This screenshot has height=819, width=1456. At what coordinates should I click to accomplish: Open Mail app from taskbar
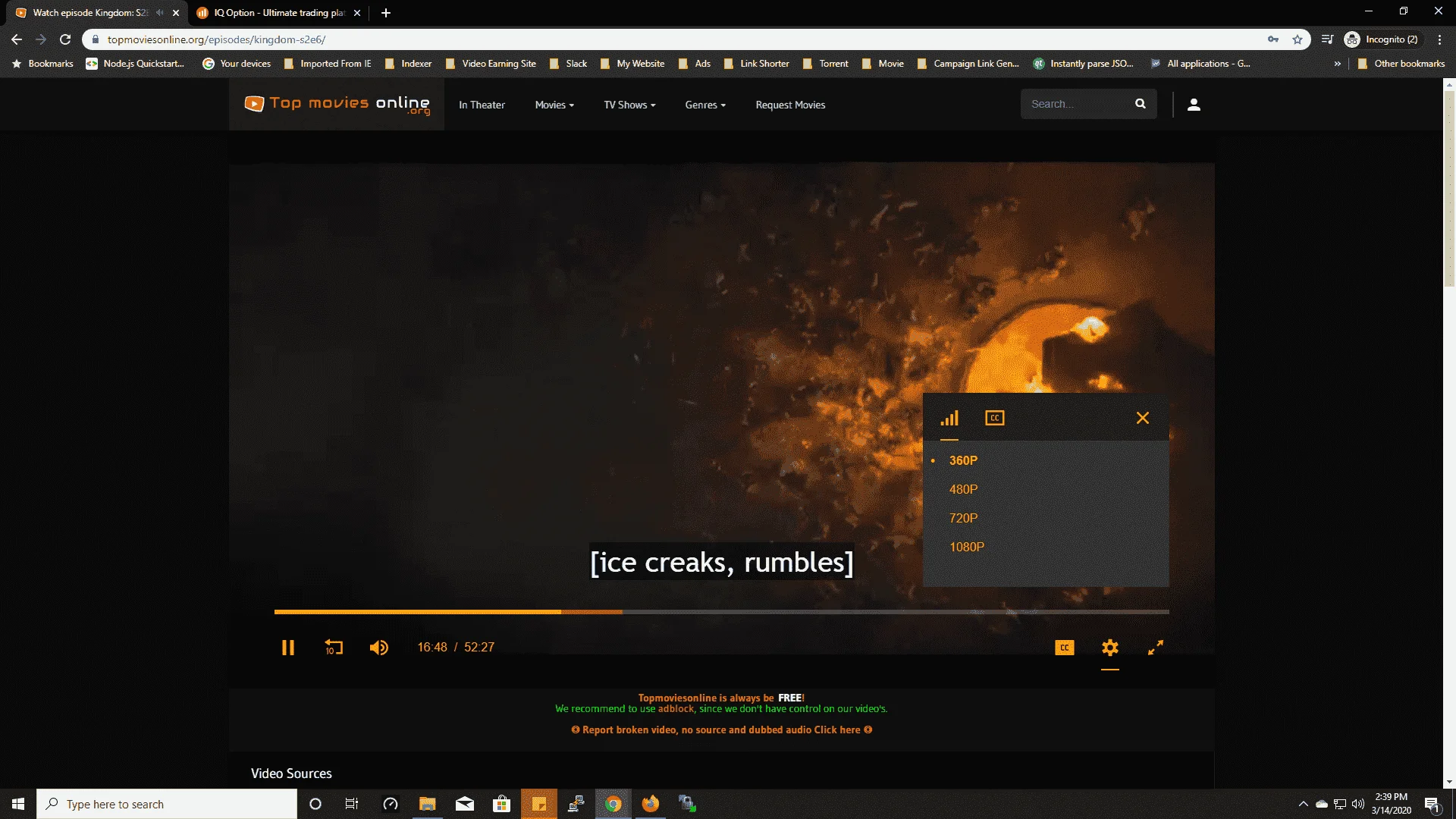(x=465, y=804)
